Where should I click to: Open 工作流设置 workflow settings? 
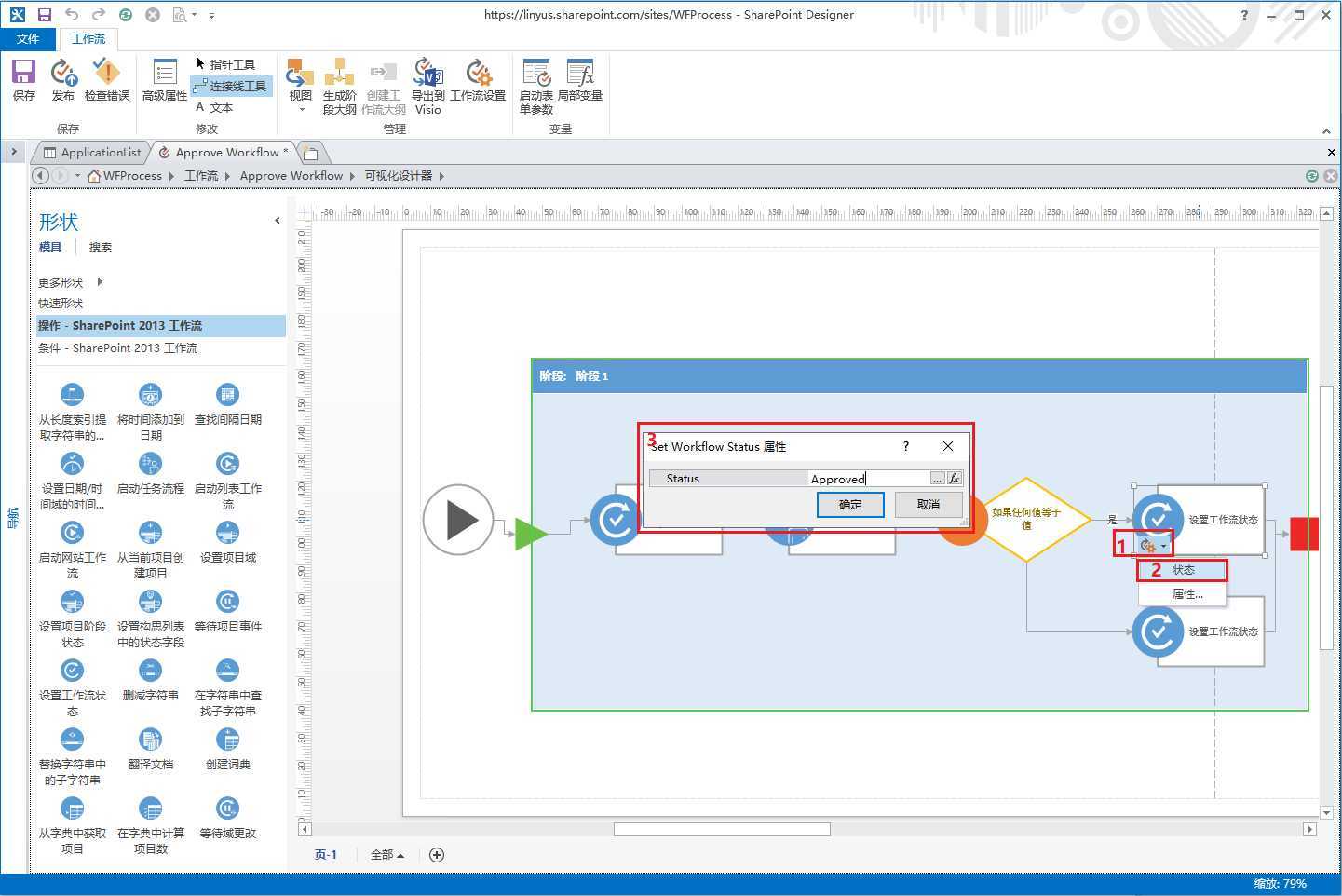pyautogui.click(x=478, y=80)
